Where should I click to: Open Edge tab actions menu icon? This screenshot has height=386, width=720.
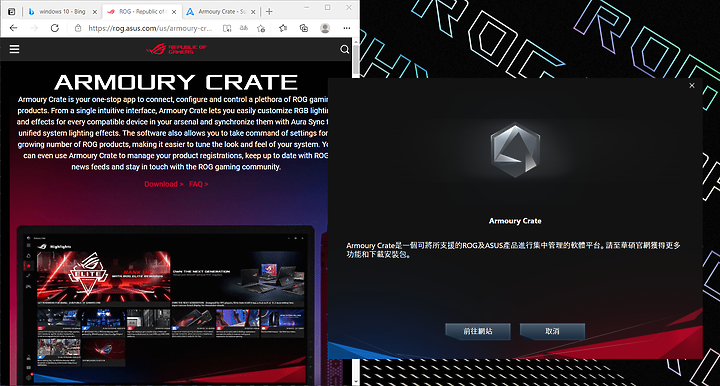coord(11,11)
